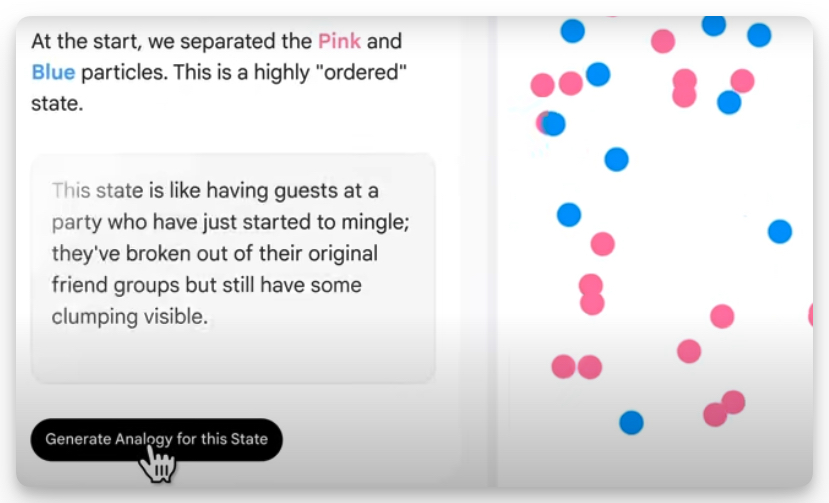The width and height of the screenshot is (829, 503).
Task: Click the pink particle cut off at the right edge
Action: point(817,316)
